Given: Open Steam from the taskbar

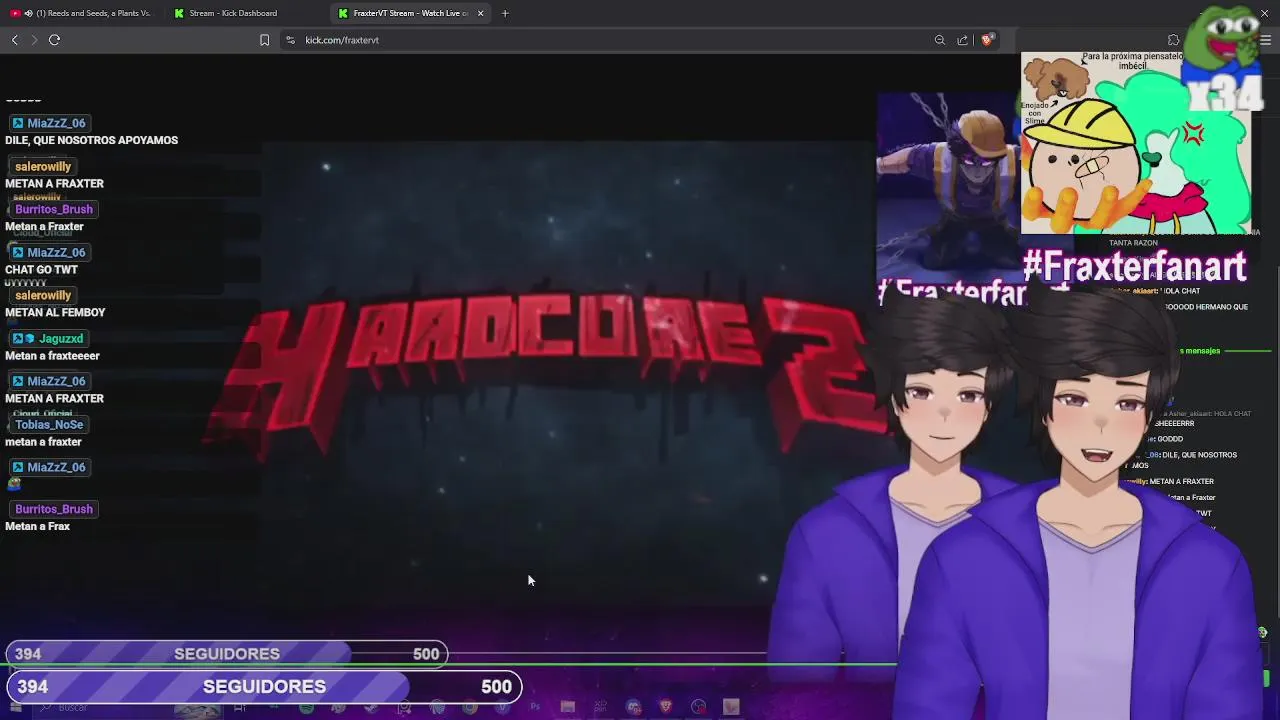Looking at the screenshot, I should click(371, 707).
